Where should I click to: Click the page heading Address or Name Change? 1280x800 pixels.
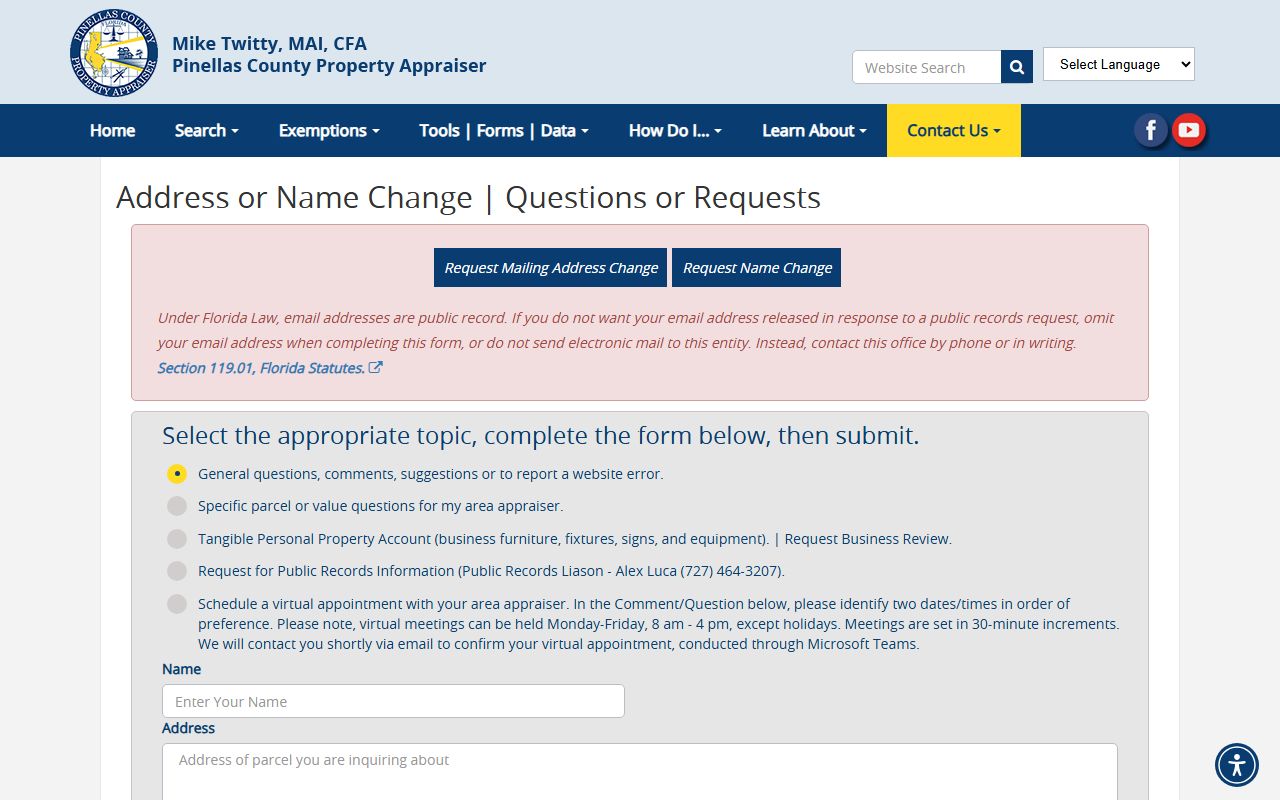tap(468, 197)
